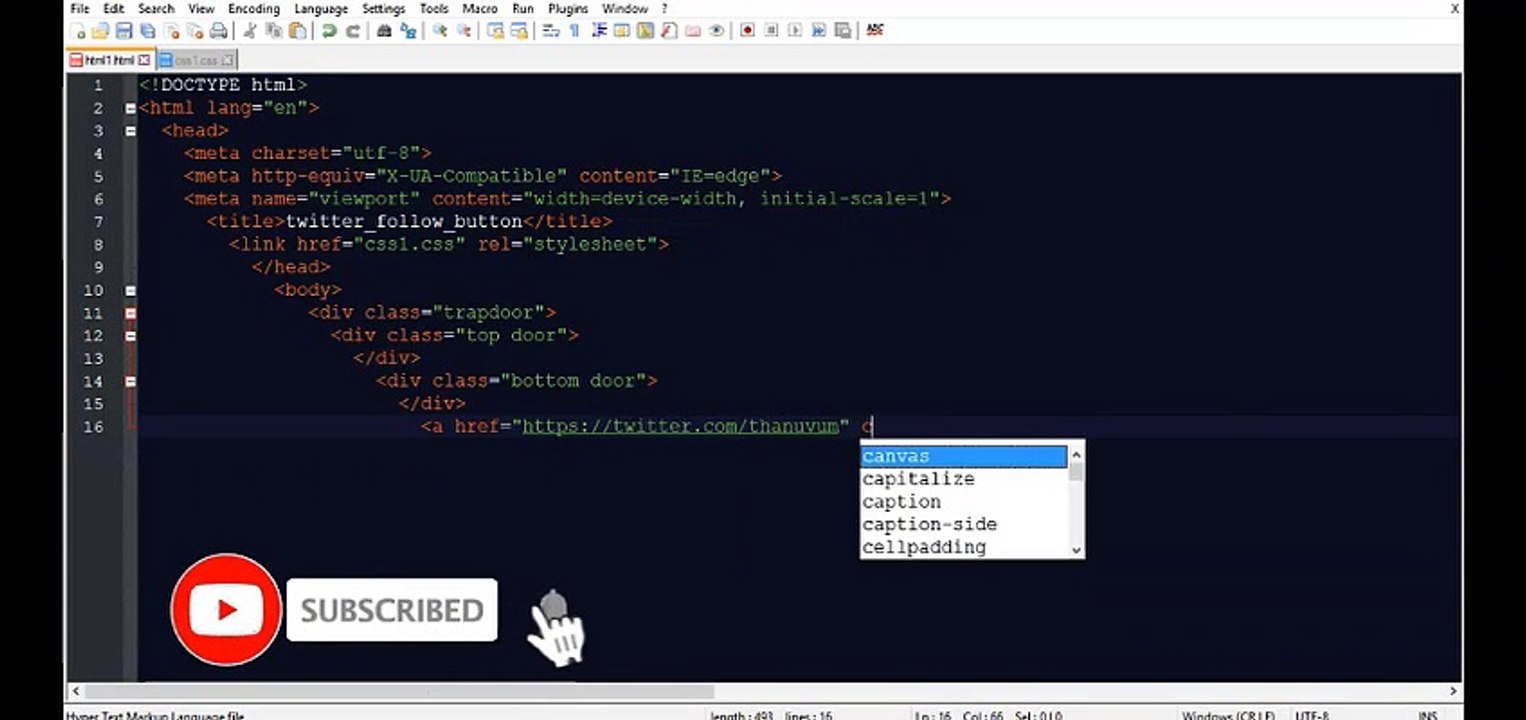Start macro recording with red dot icon

pyautogui.click(x=748, y=31)
